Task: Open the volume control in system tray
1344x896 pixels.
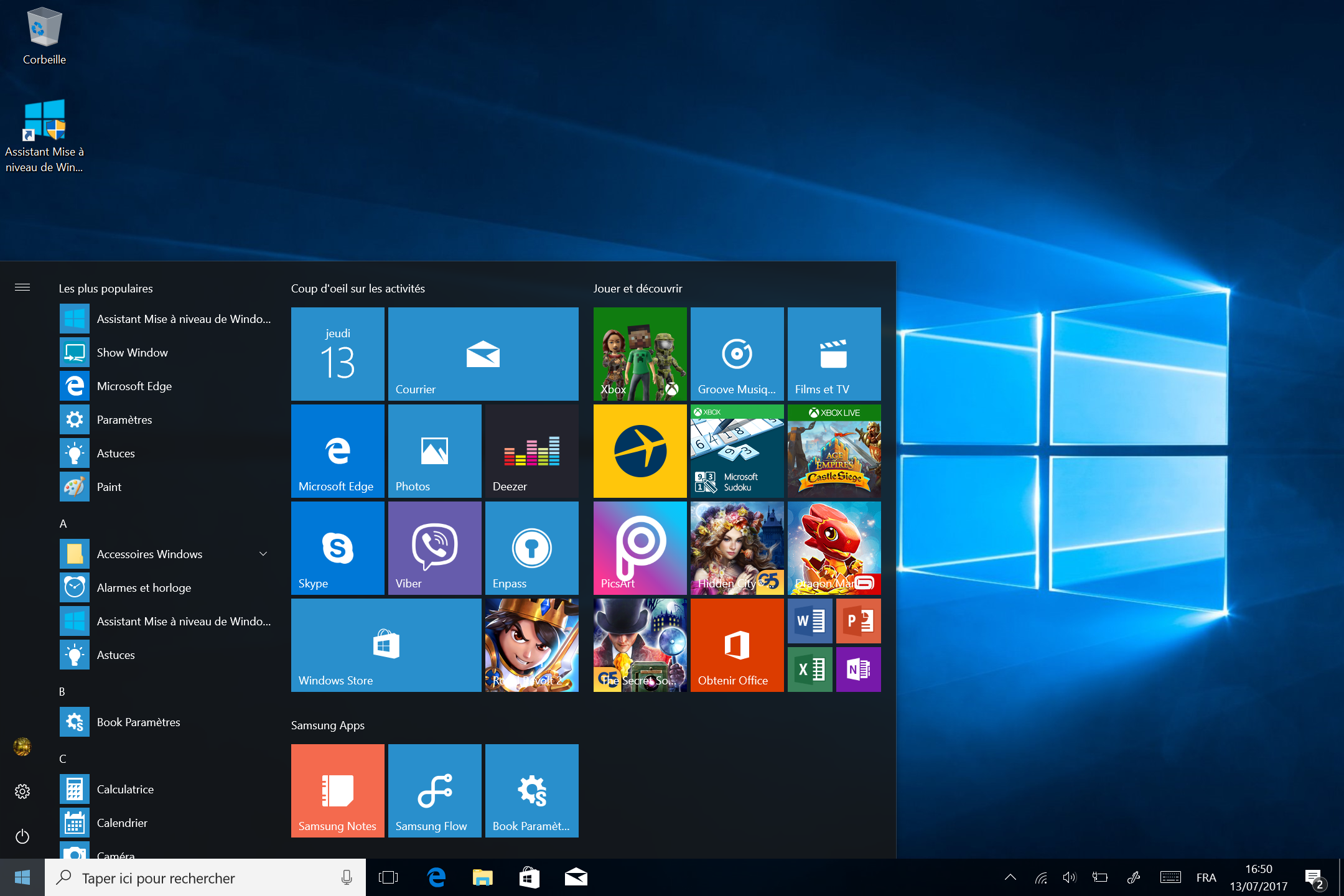Action: (x=1070, y=877)
